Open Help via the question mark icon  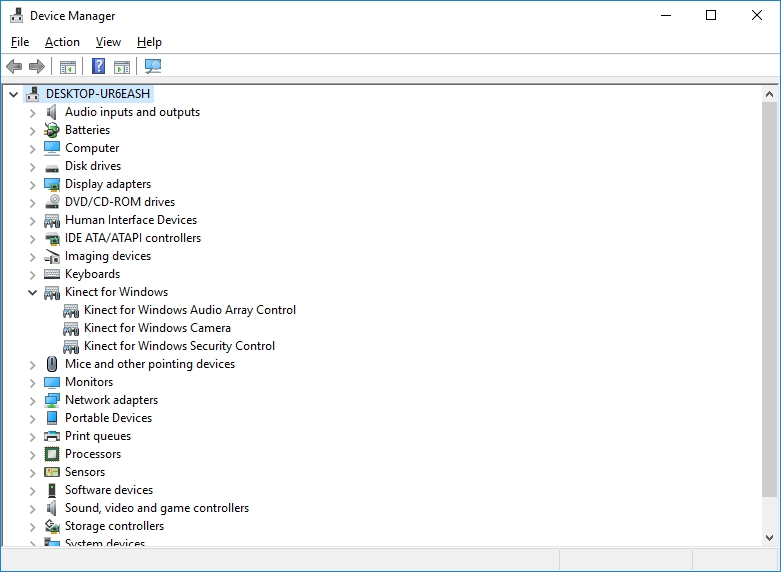[x=99, y=66]
